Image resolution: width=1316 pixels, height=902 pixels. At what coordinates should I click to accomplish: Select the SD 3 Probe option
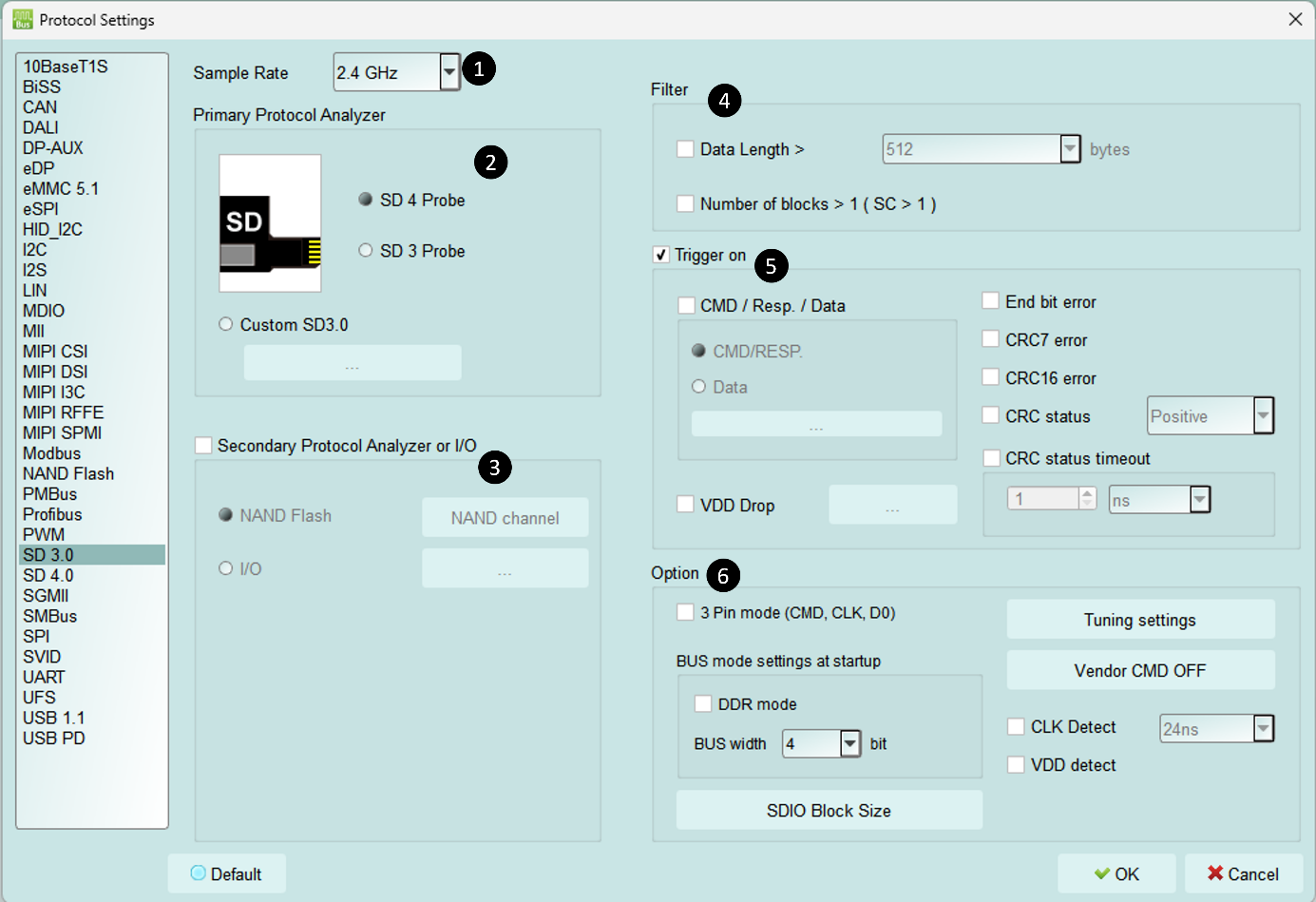(x=365, y=250)
